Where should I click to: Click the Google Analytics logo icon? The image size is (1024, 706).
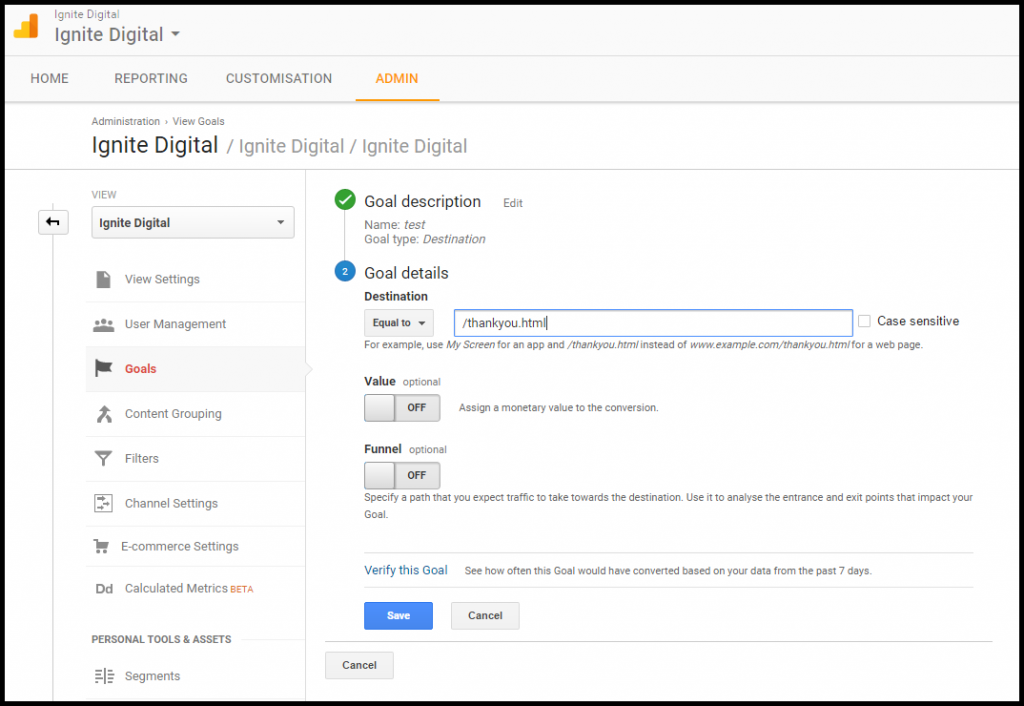tap(26, 26)
